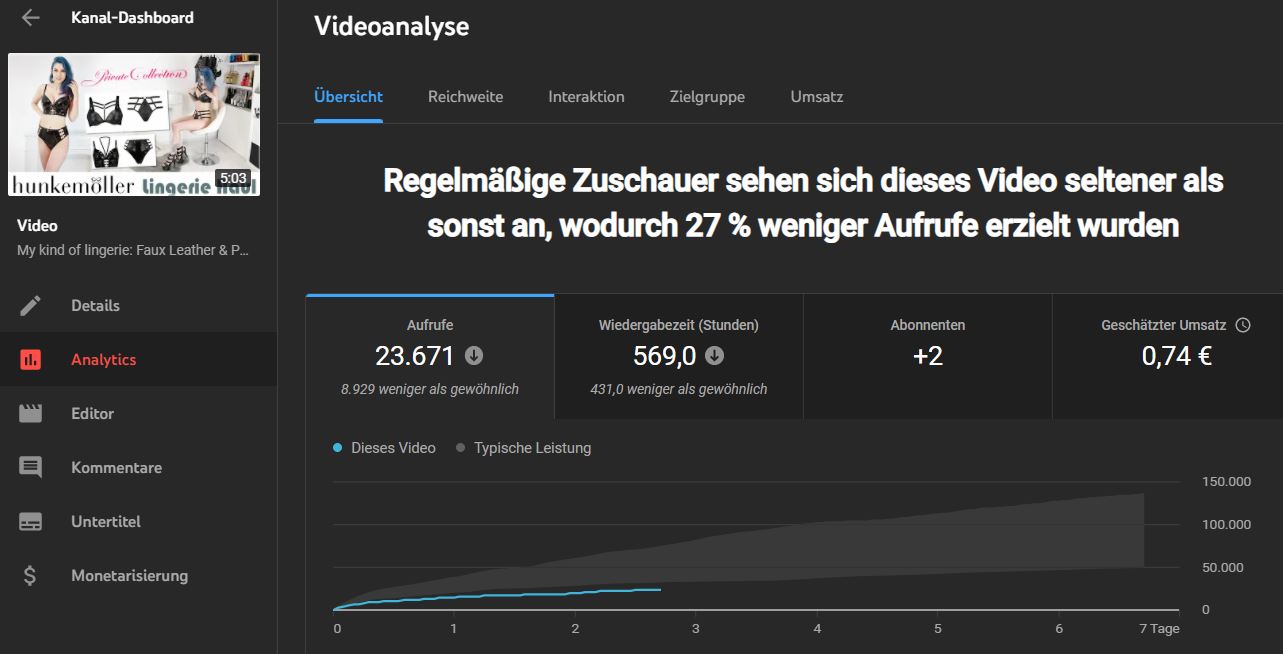
Task: Click the clapperboard Editor icon
Action: coord(31,414)
